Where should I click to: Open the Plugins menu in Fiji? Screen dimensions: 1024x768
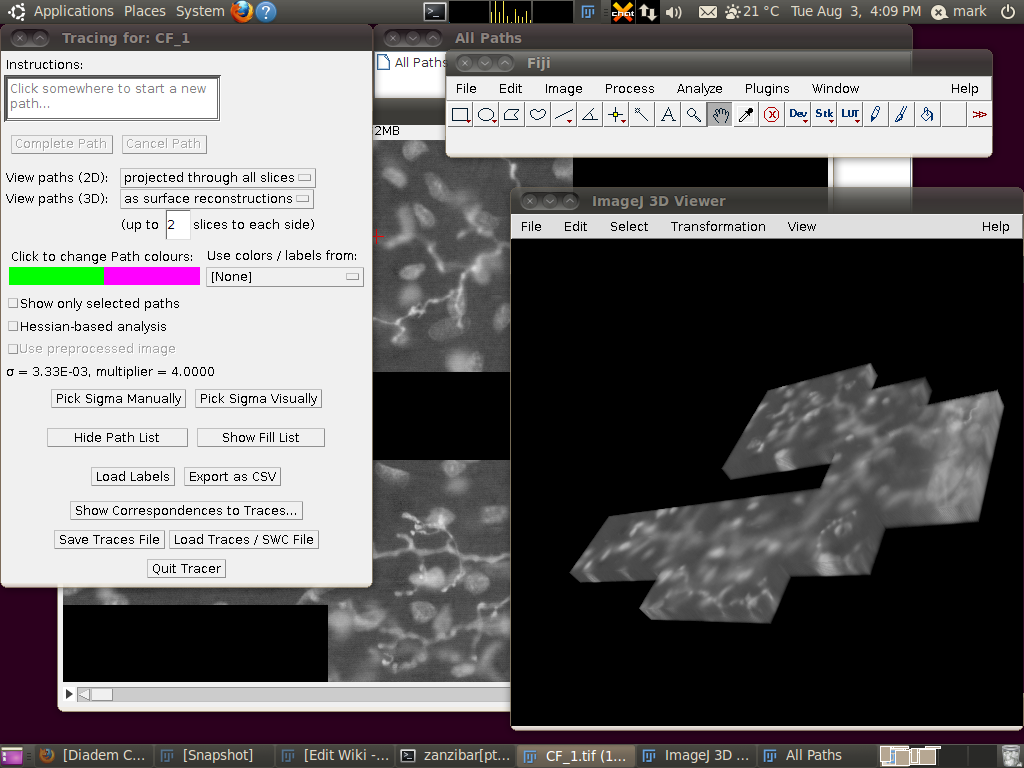coord(767,88)
